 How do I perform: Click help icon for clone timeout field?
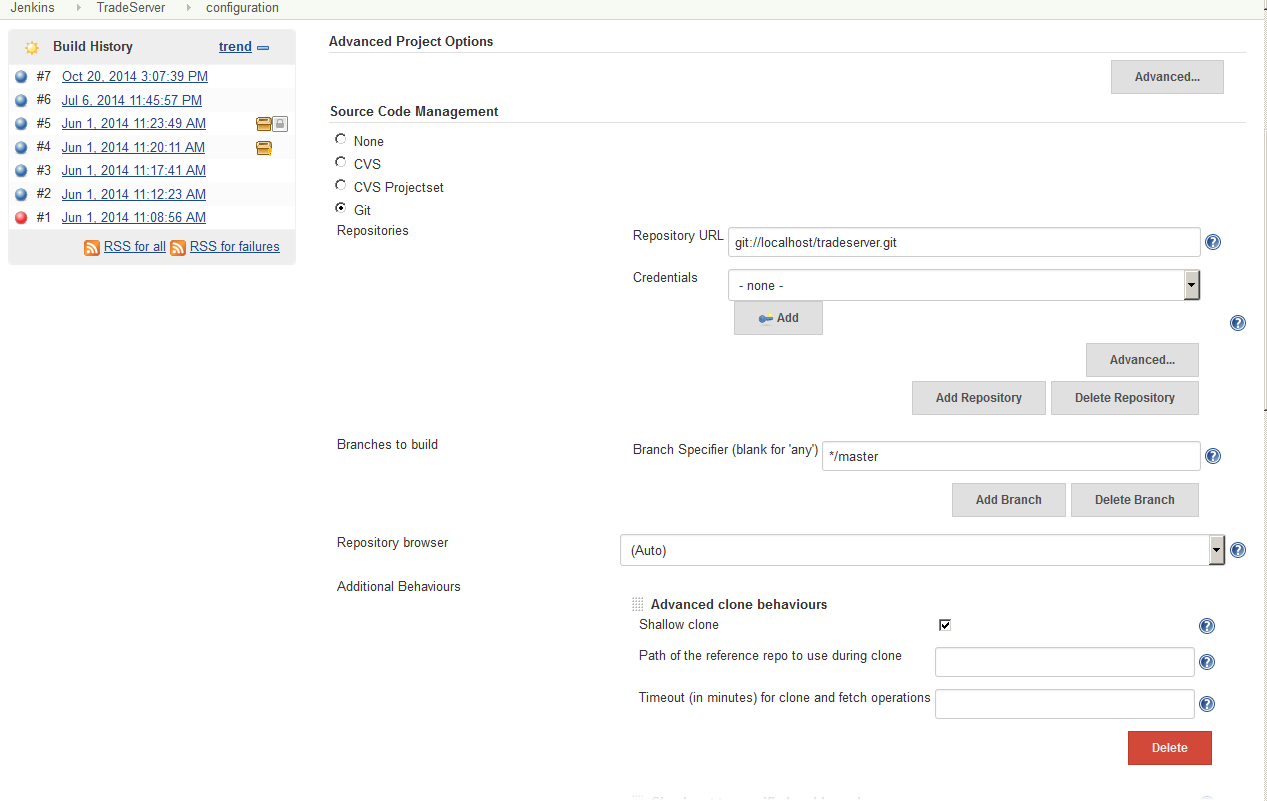pos(1207,704)
